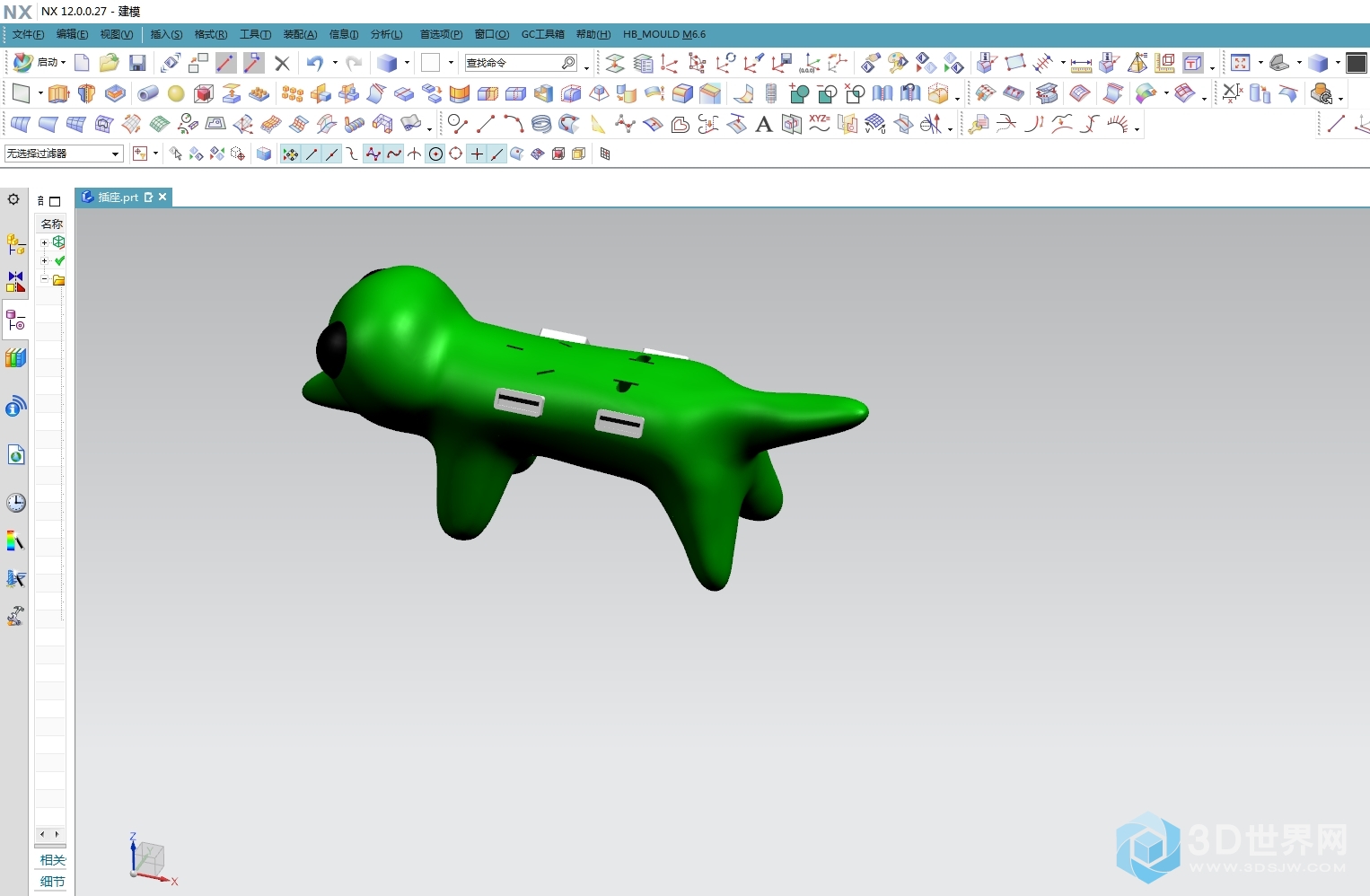Redo the last undone action

click(x=354, y=63)
